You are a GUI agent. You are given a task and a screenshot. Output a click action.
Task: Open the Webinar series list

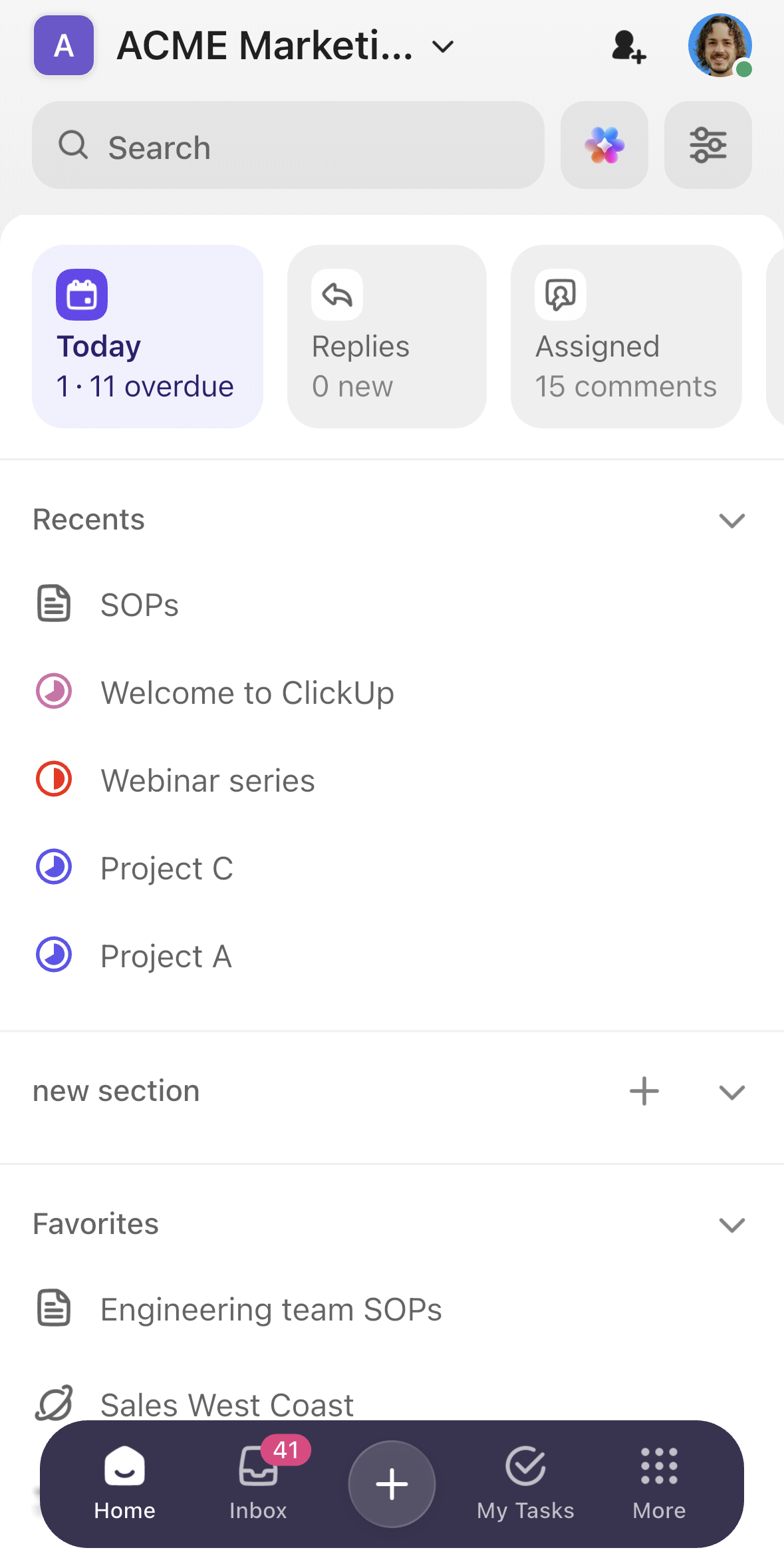[x=207, y=780]
